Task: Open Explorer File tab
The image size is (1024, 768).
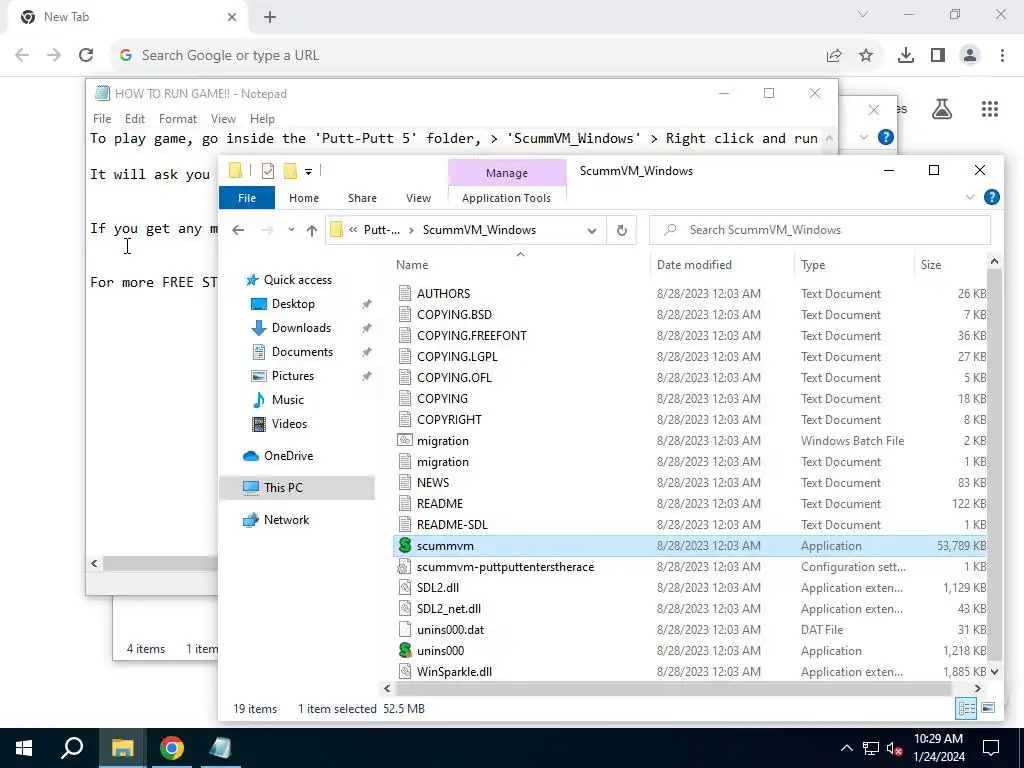Action: tap(247, 198)
